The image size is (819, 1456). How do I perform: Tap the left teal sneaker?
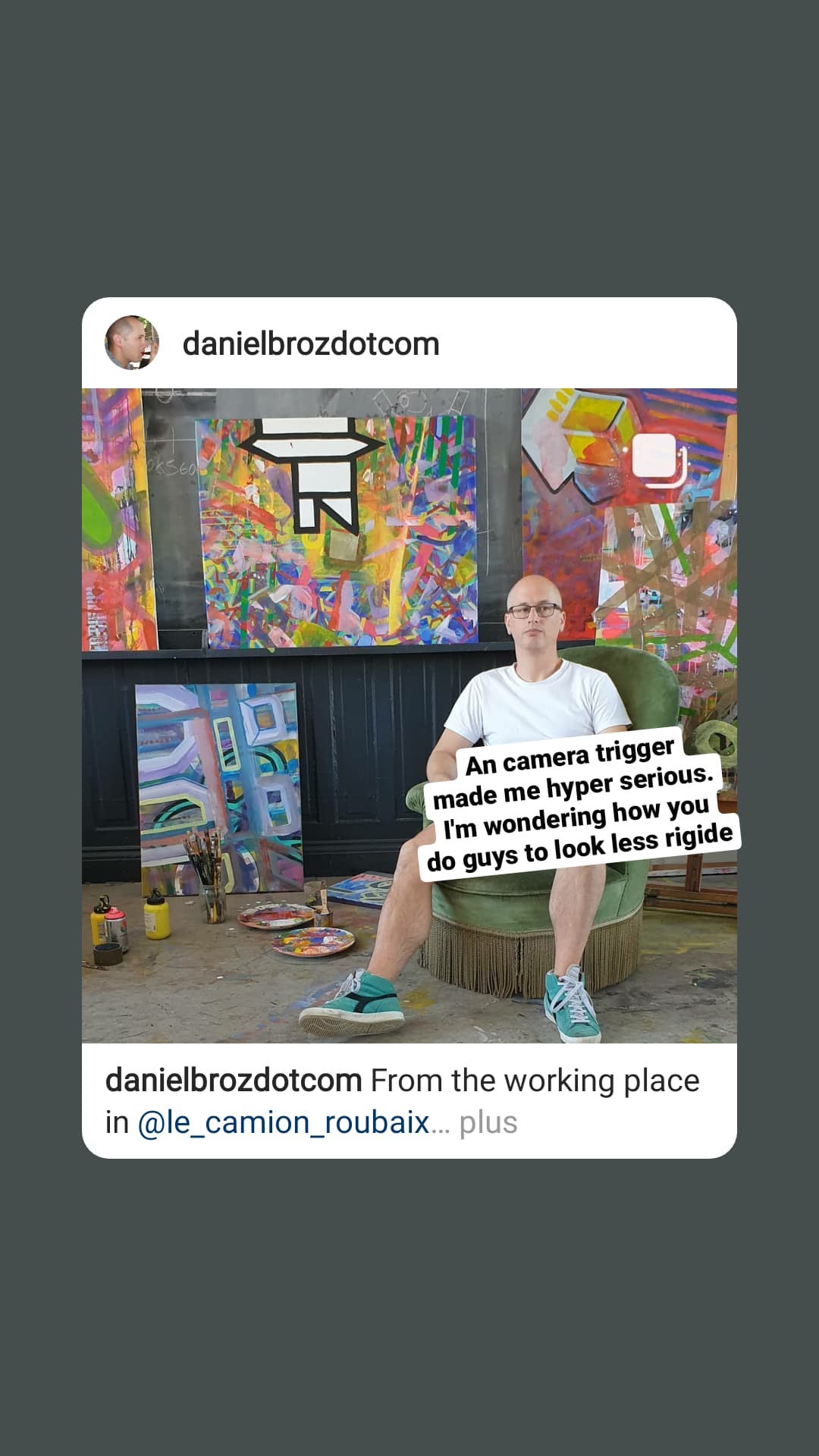pyautogui.click(x=351, y=1004)
